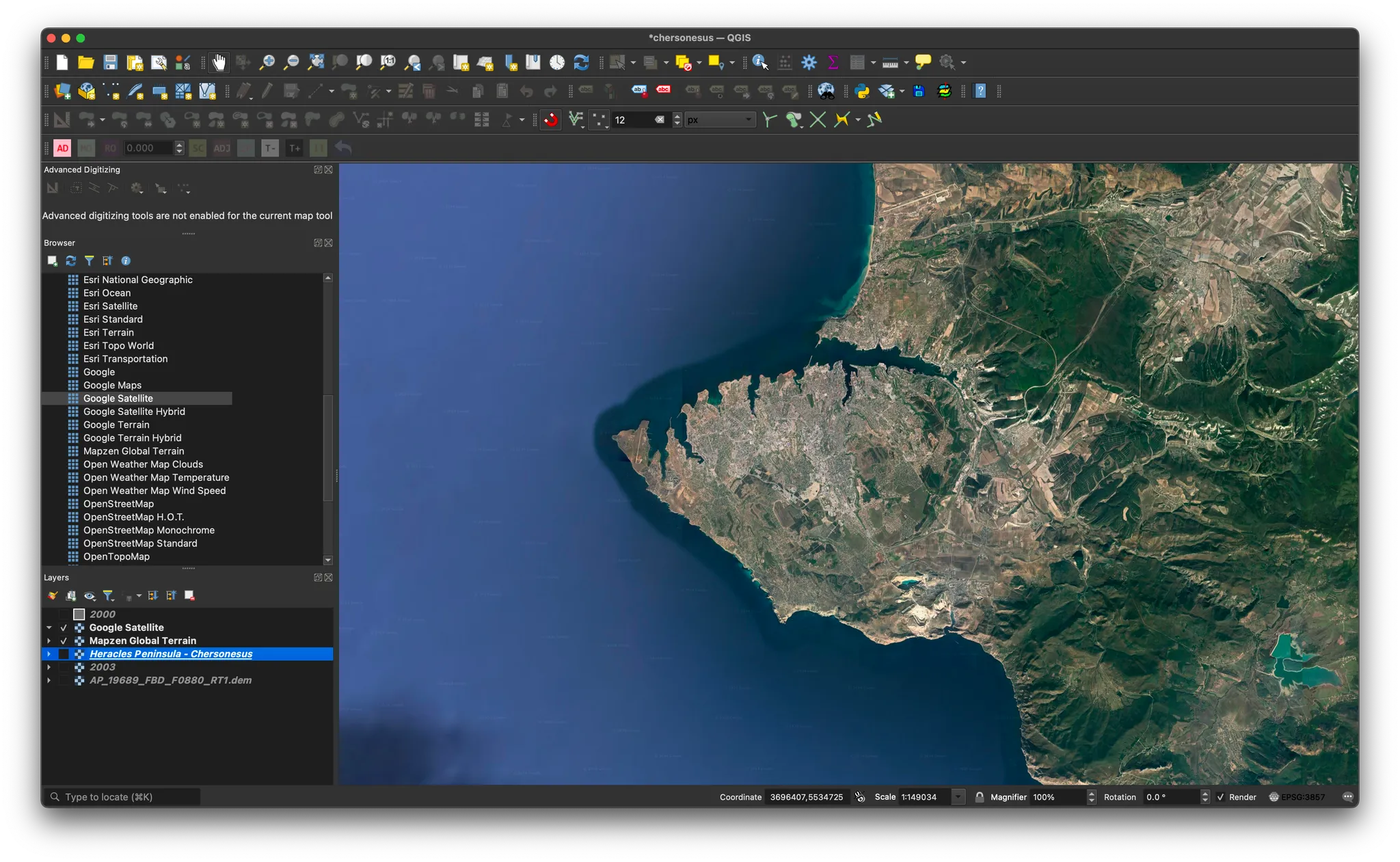Uncheck the Google Satellite layer checkbox
1400x862 pixels.
64,628
